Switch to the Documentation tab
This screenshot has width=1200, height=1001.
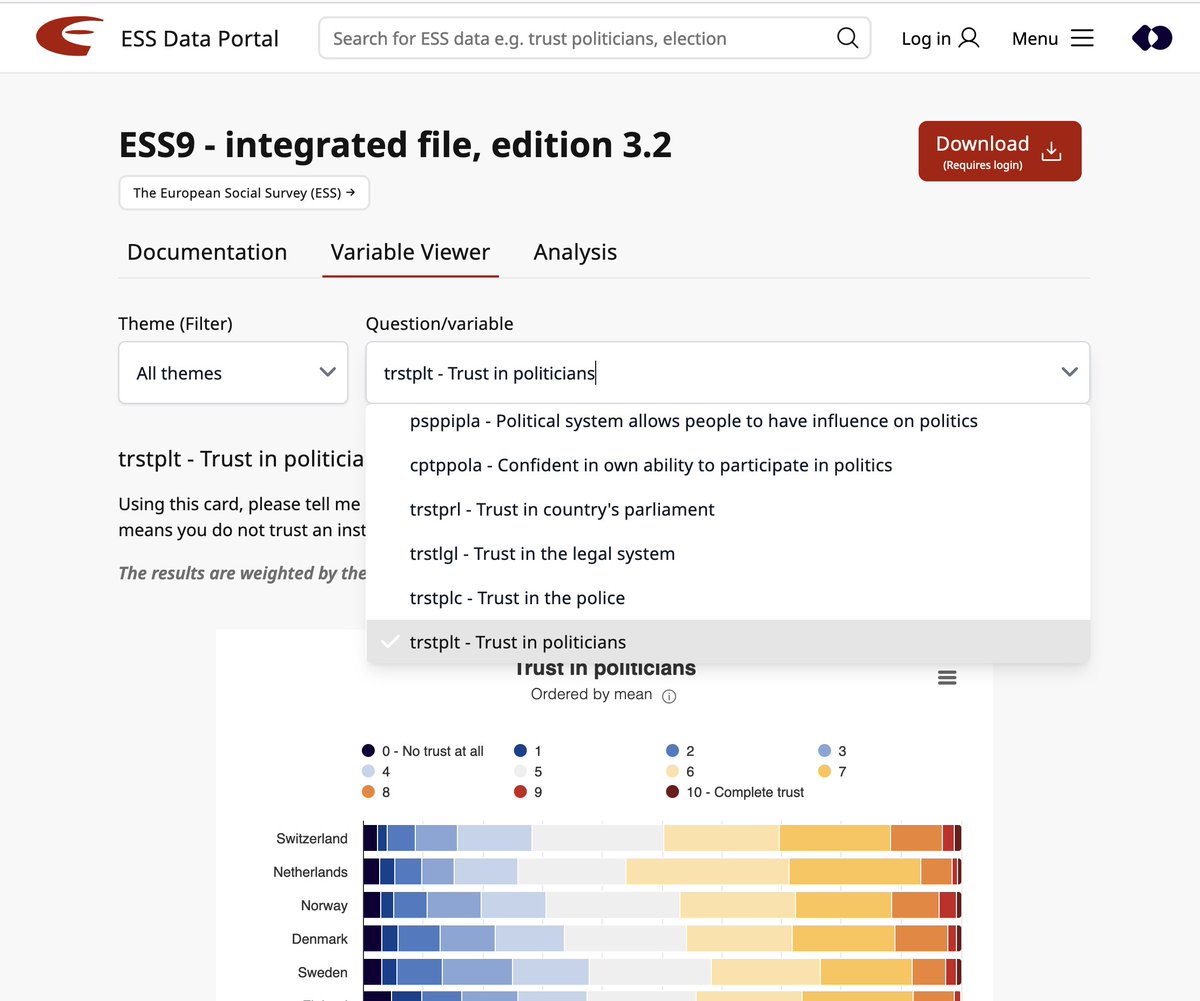207,252
